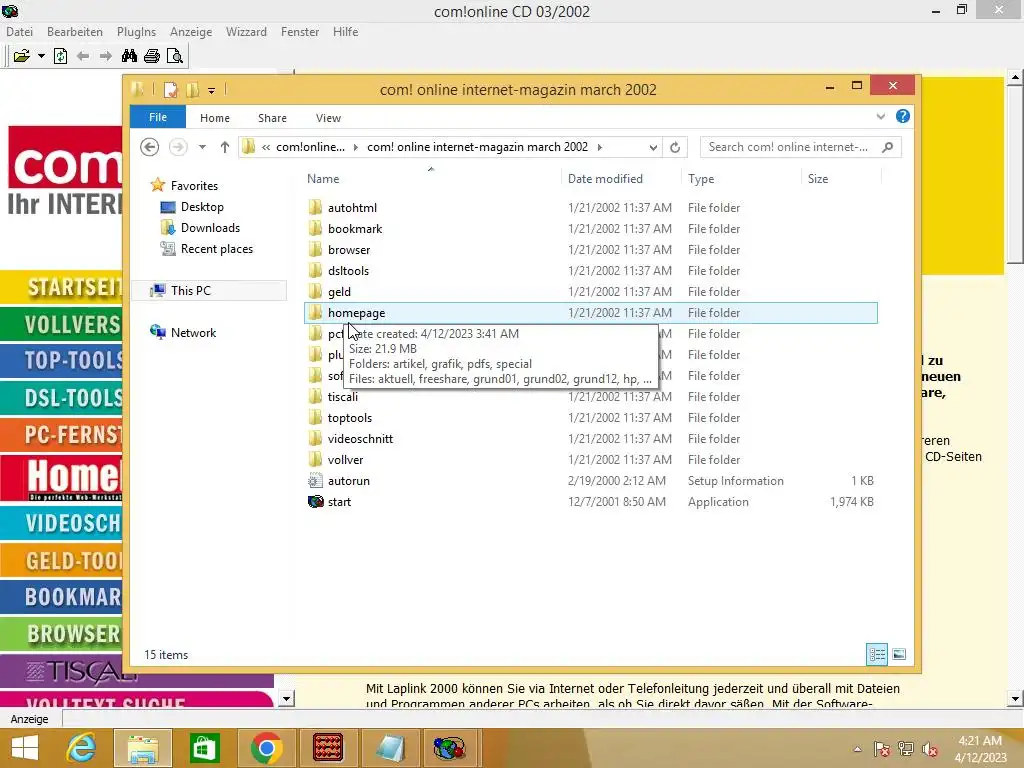The width and height of the screenshot is (1024, 768).
Task: Click the up one level arrow
Action: click(225, 148)
